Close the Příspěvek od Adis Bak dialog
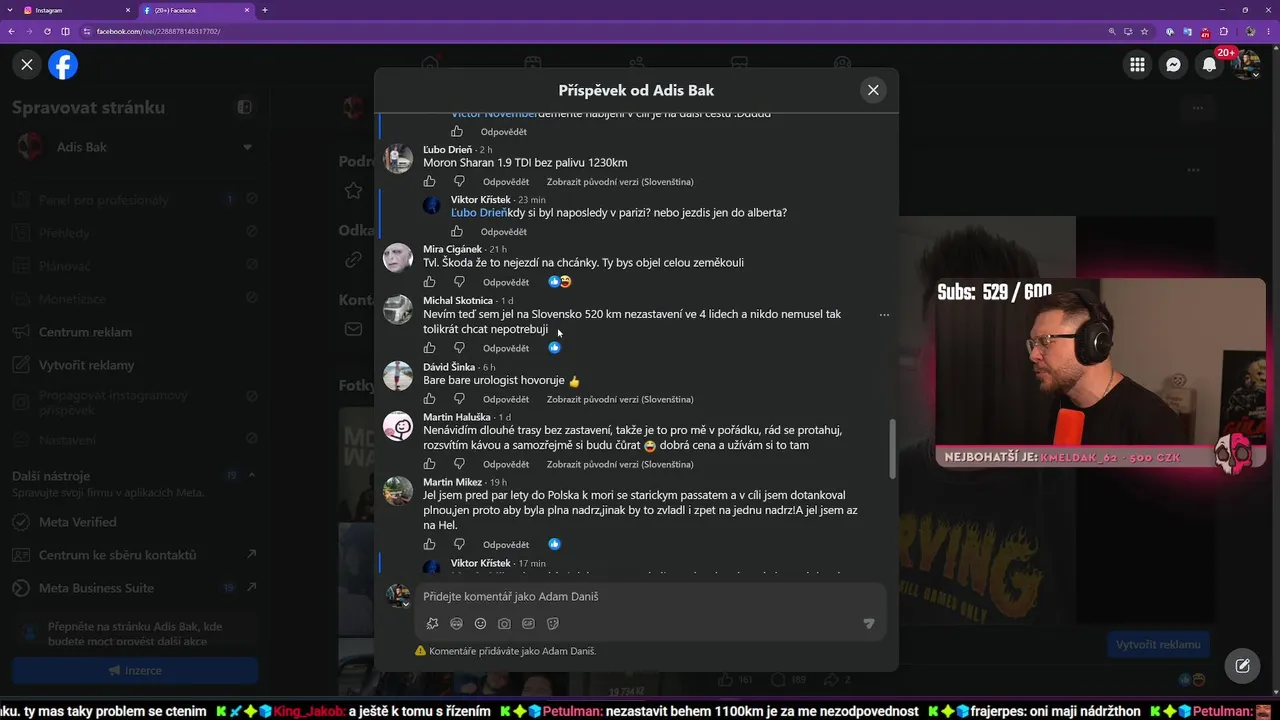 coord(873,90)
